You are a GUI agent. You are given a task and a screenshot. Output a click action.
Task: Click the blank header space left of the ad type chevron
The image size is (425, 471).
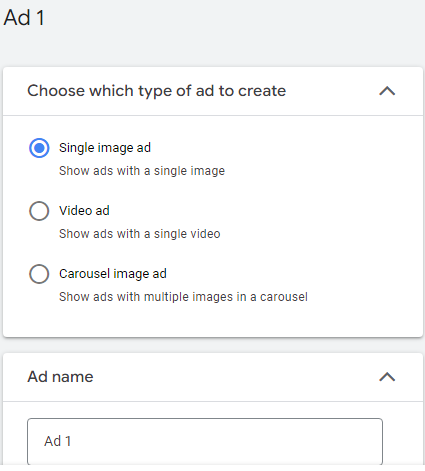(x=332, y=91)
